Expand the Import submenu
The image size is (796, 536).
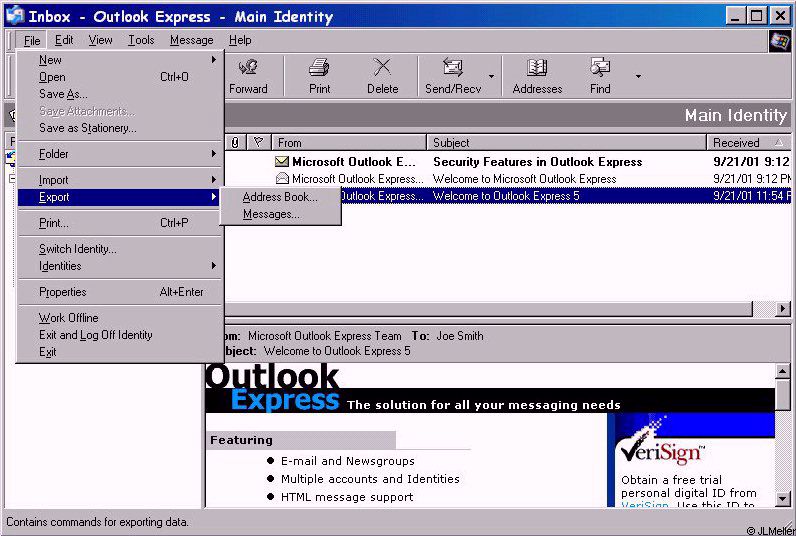tap(119, 180)
